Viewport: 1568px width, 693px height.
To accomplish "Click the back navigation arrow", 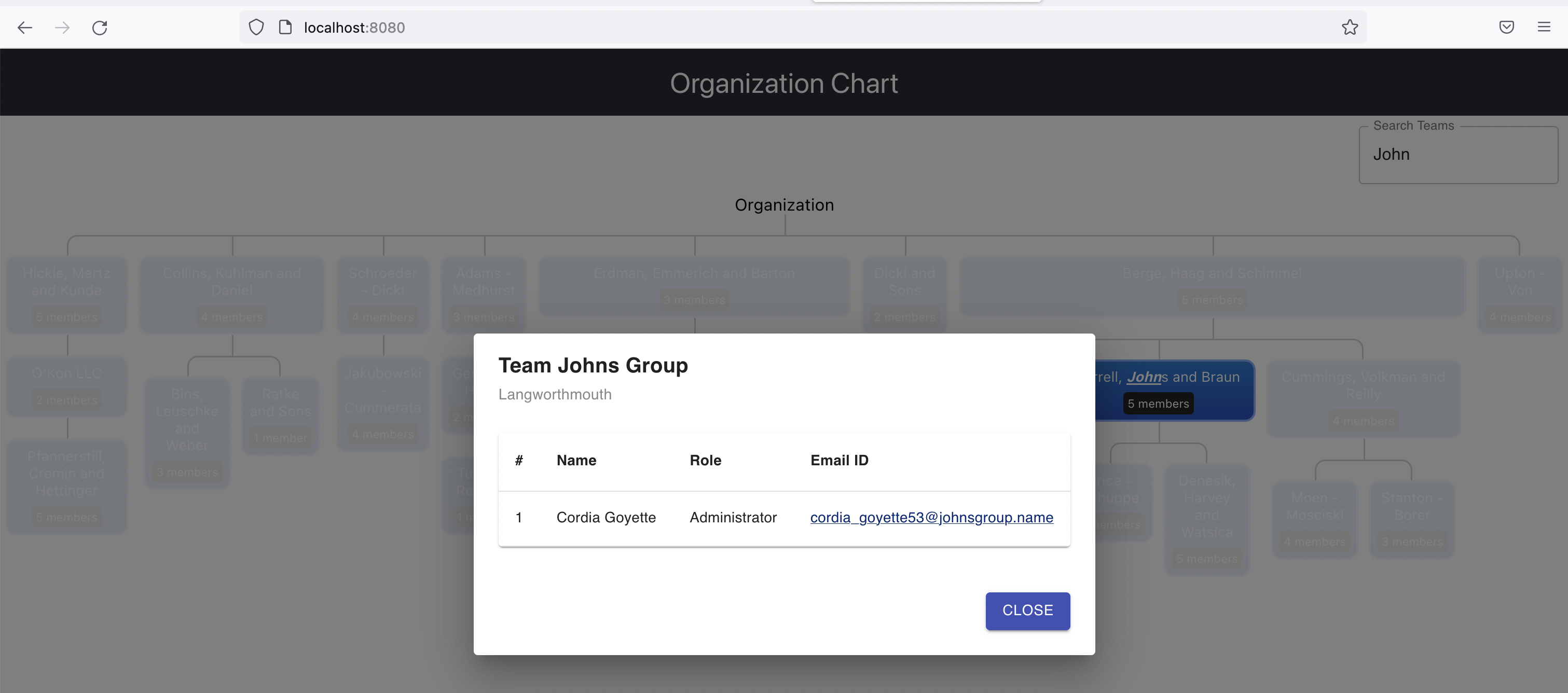I will tap(25, 27).
